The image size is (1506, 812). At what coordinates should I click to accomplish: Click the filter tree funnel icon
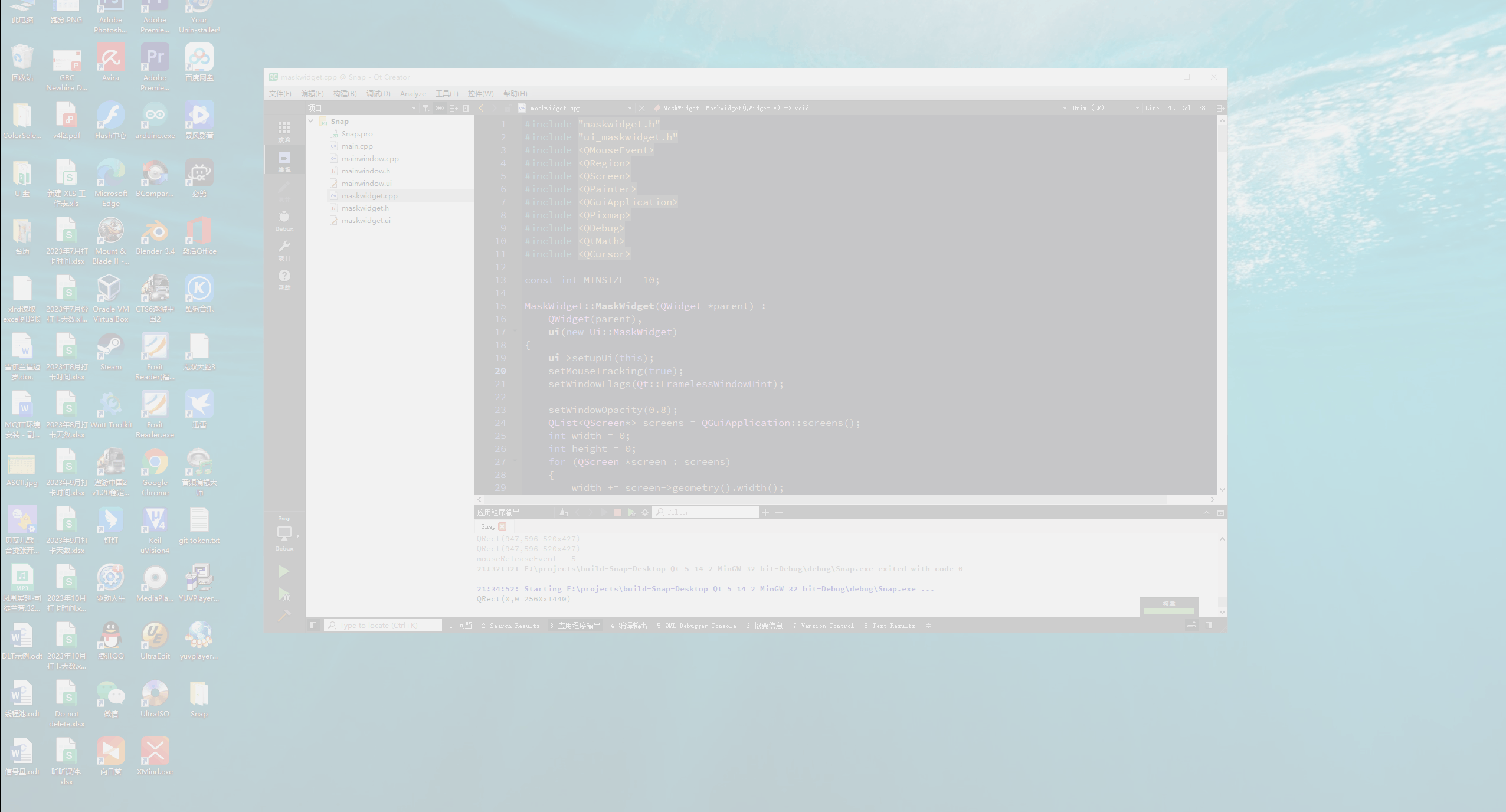coord(425,108)
